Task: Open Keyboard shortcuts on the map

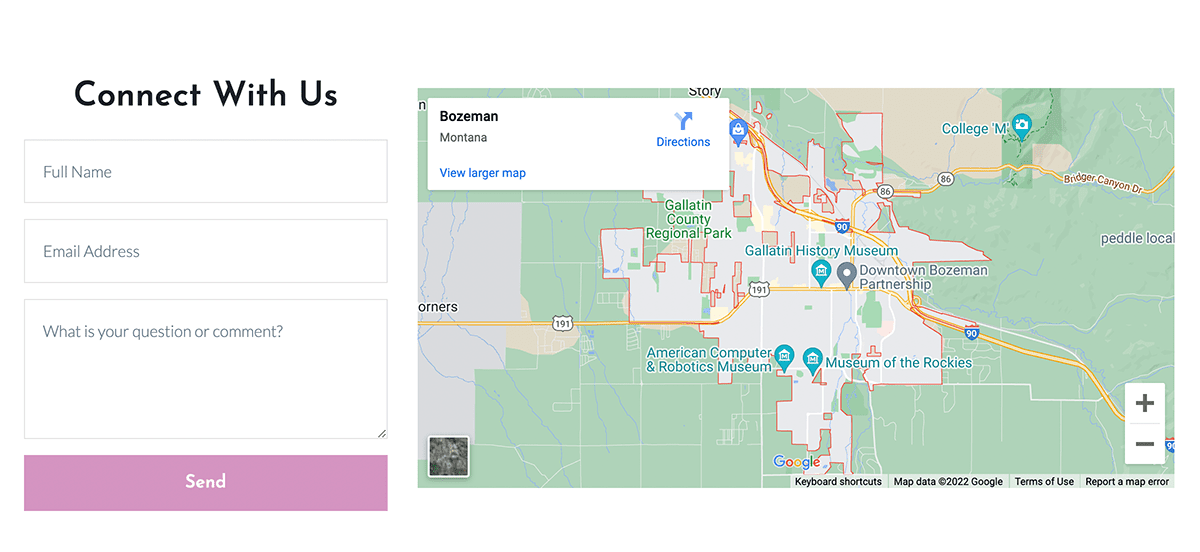Action: [838, 482]
